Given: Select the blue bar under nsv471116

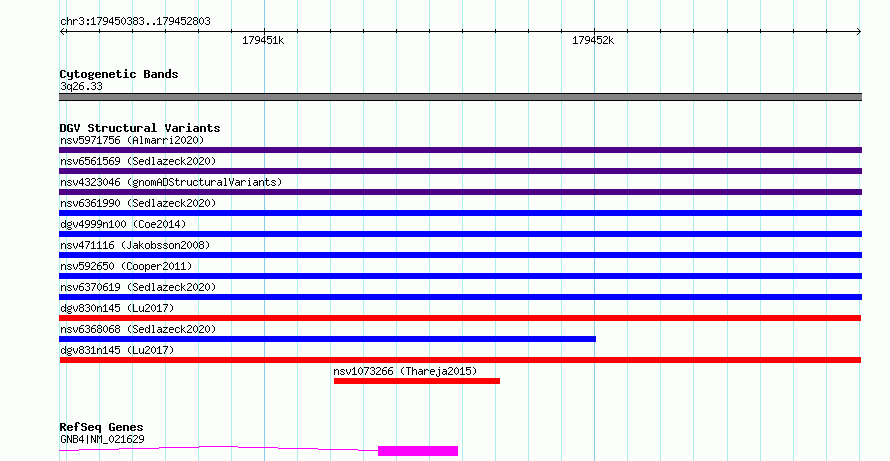Looking at the screenshot, I should pyautogui.click(x=460, y=255).
